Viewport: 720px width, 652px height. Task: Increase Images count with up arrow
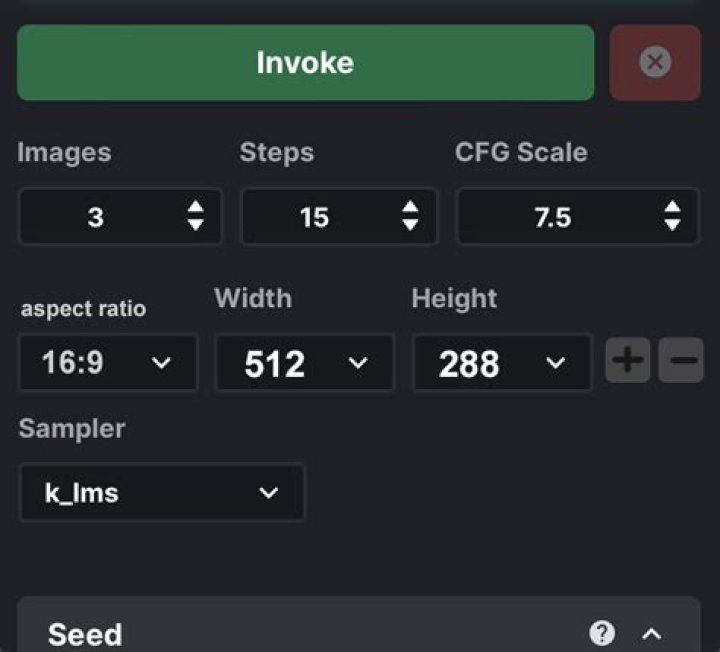[x=196, y=207]
